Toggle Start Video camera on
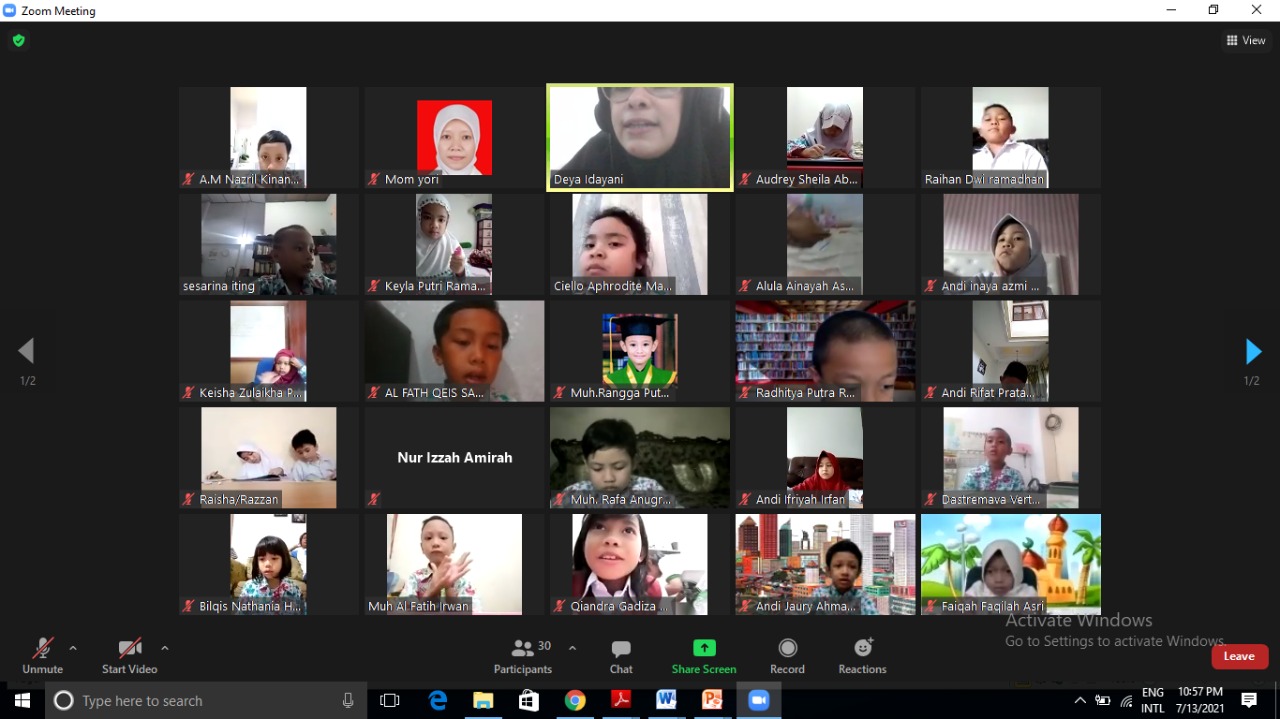This screenshot has height=719, width=1280. point(129,655)
